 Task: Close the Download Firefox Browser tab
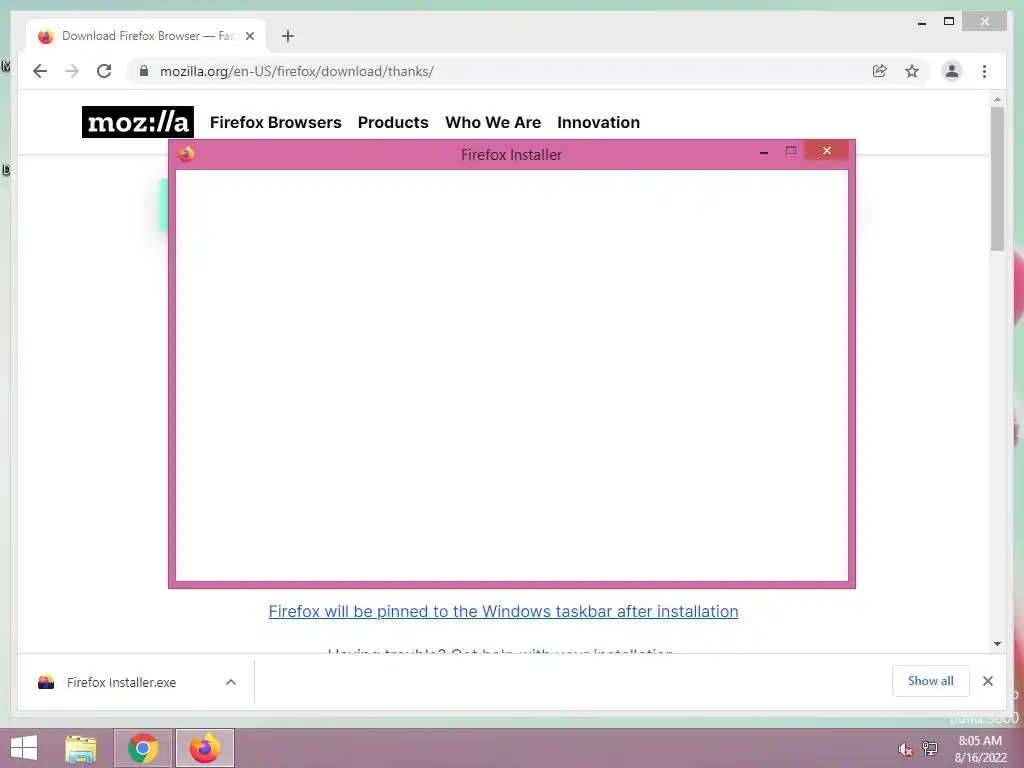click(249, 36)
